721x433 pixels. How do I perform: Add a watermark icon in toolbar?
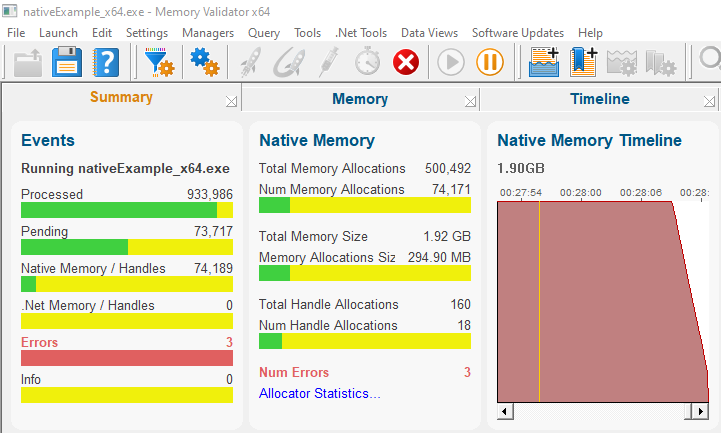(x=544, y=62)
